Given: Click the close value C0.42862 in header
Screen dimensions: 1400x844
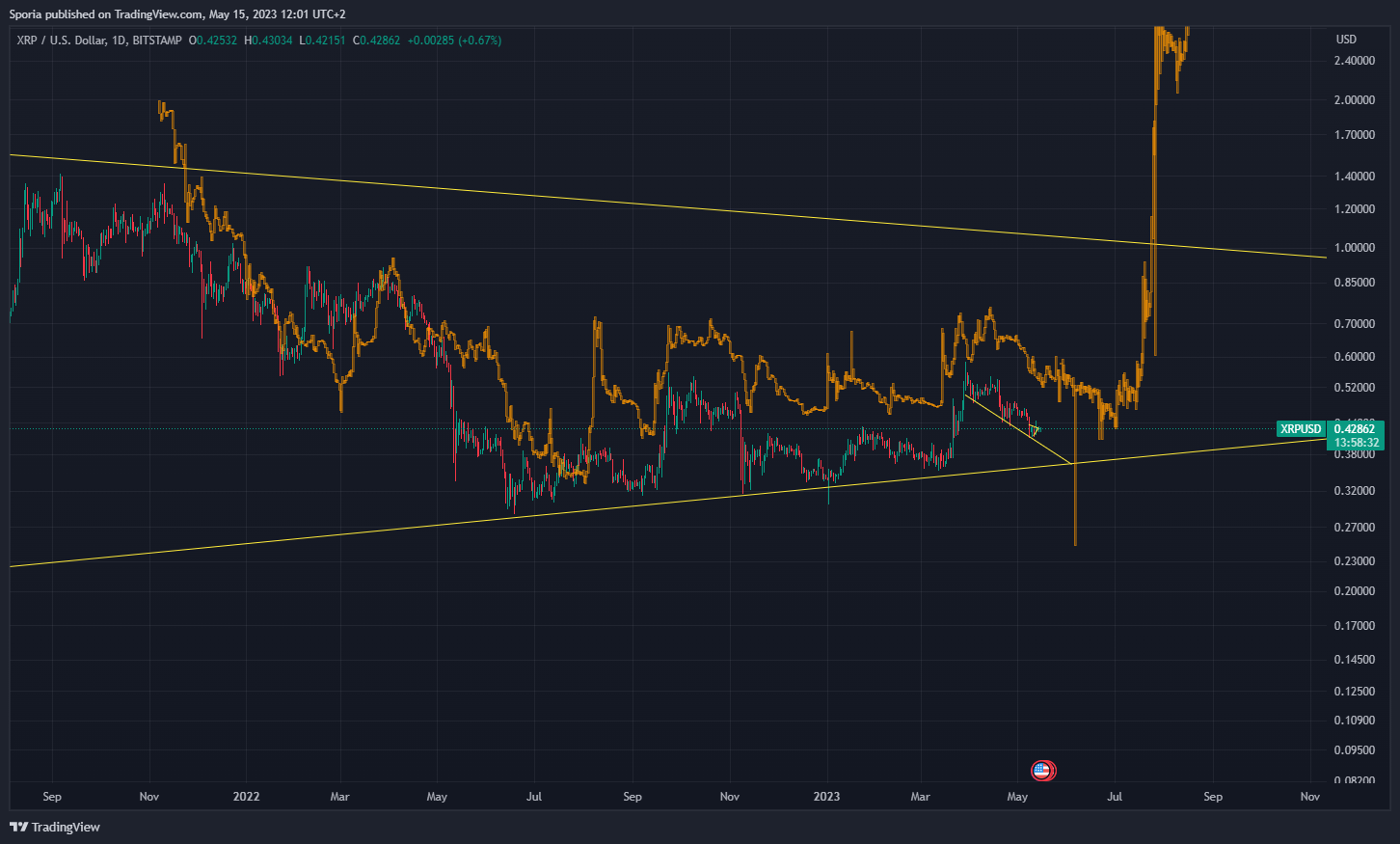Looking at the screenshot, I should [x=377, y=41].
